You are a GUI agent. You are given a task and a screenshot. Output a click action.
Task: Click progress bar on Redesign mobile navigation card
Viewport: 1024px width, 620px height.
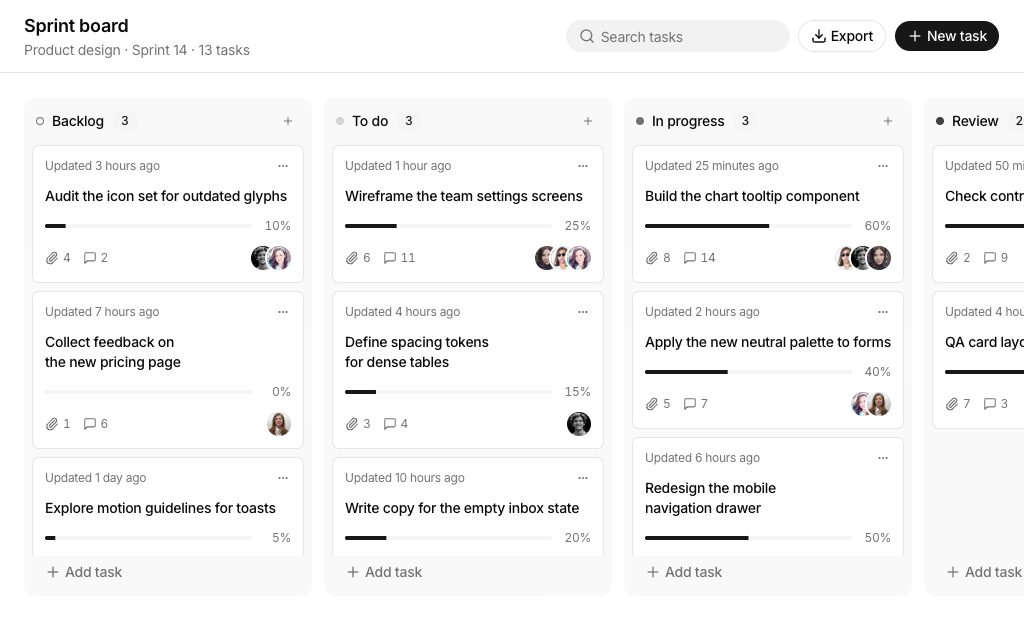[x=748, y=538]
